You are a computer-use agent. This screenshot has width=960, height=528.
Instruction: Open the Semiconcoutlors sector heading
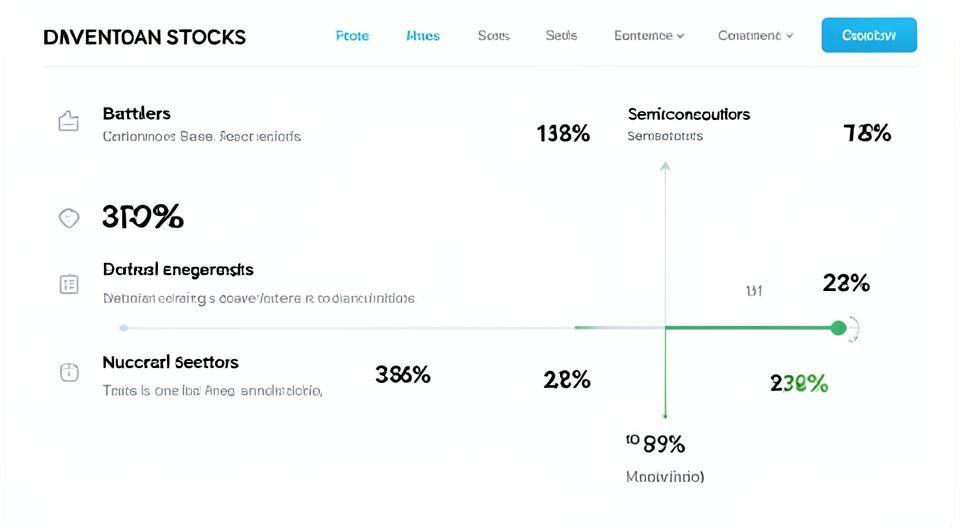(688, 114)
